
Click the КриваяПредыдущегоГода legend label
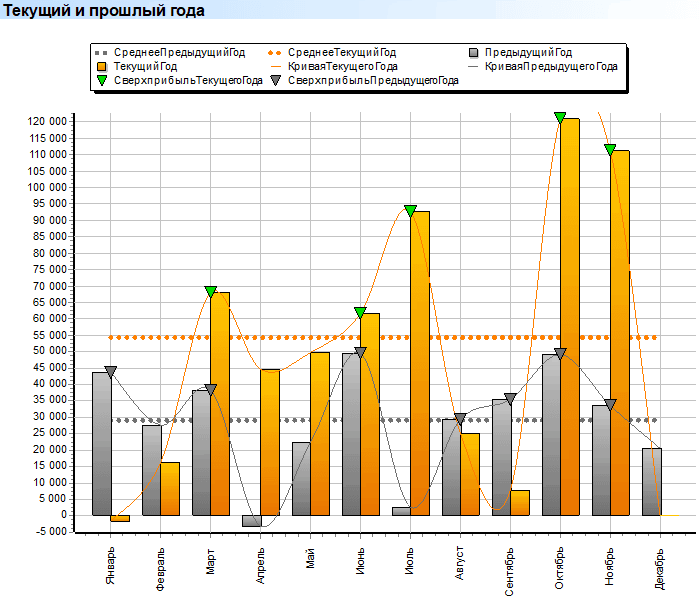551,67
